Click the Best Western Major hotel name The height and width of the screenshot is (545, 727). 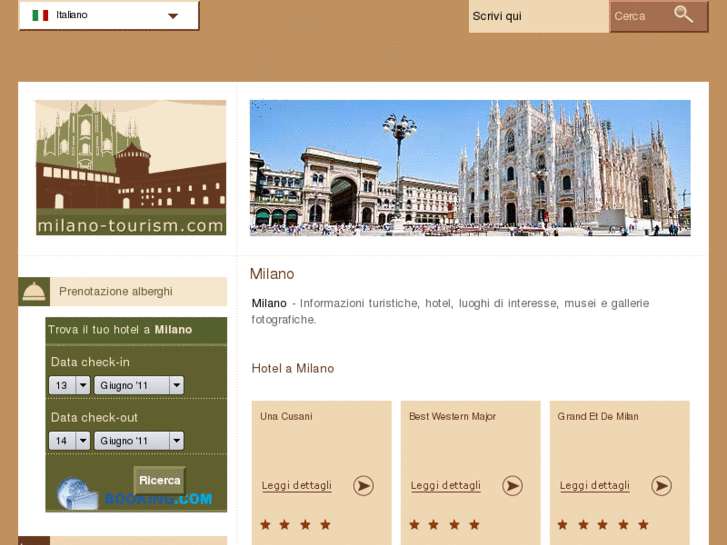453,417
